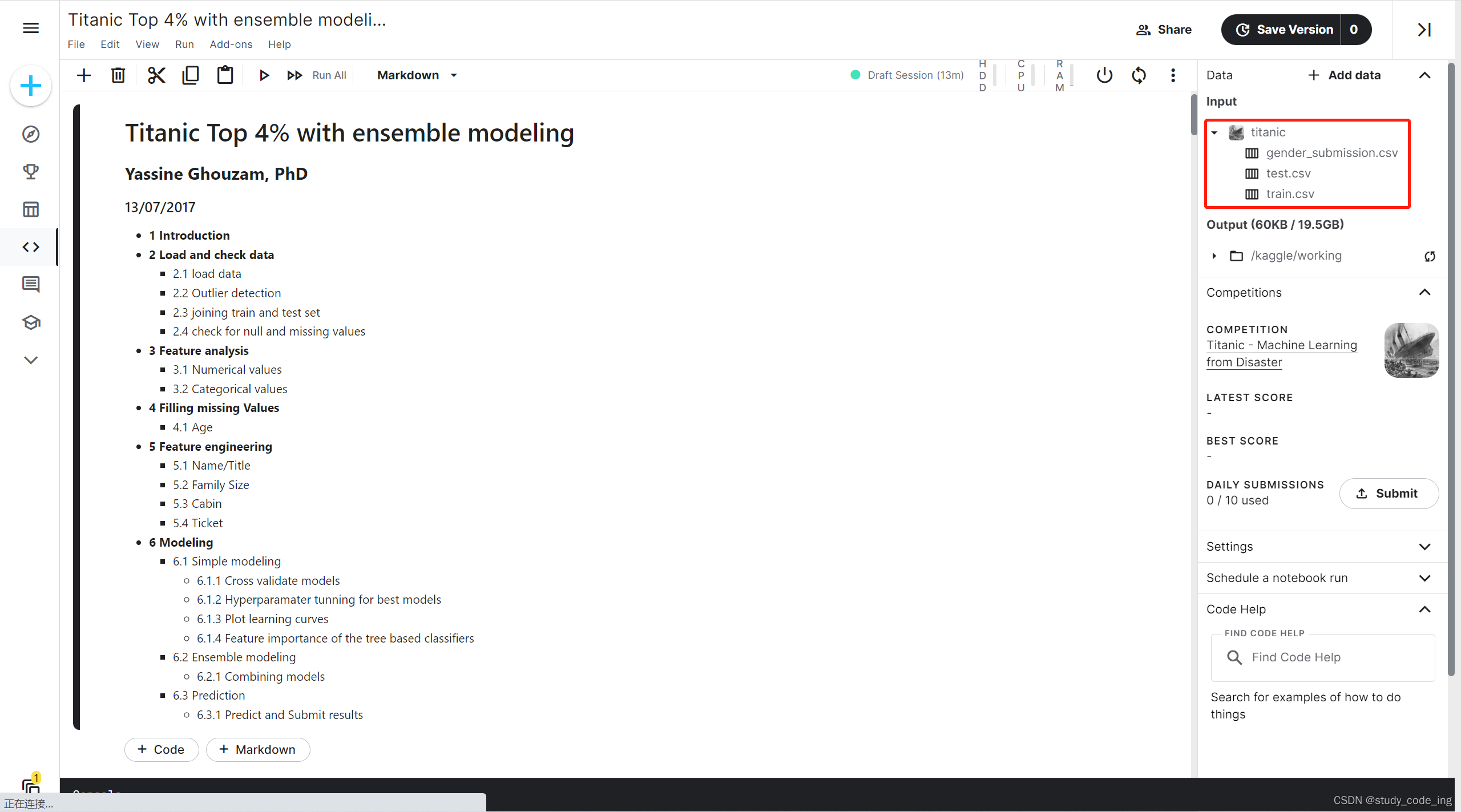Click the Find Code Help search field

1324,657
